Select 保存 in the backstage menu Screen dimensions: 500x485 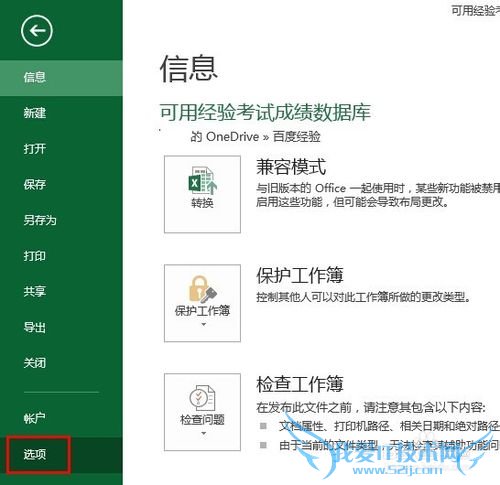(61, 184)
